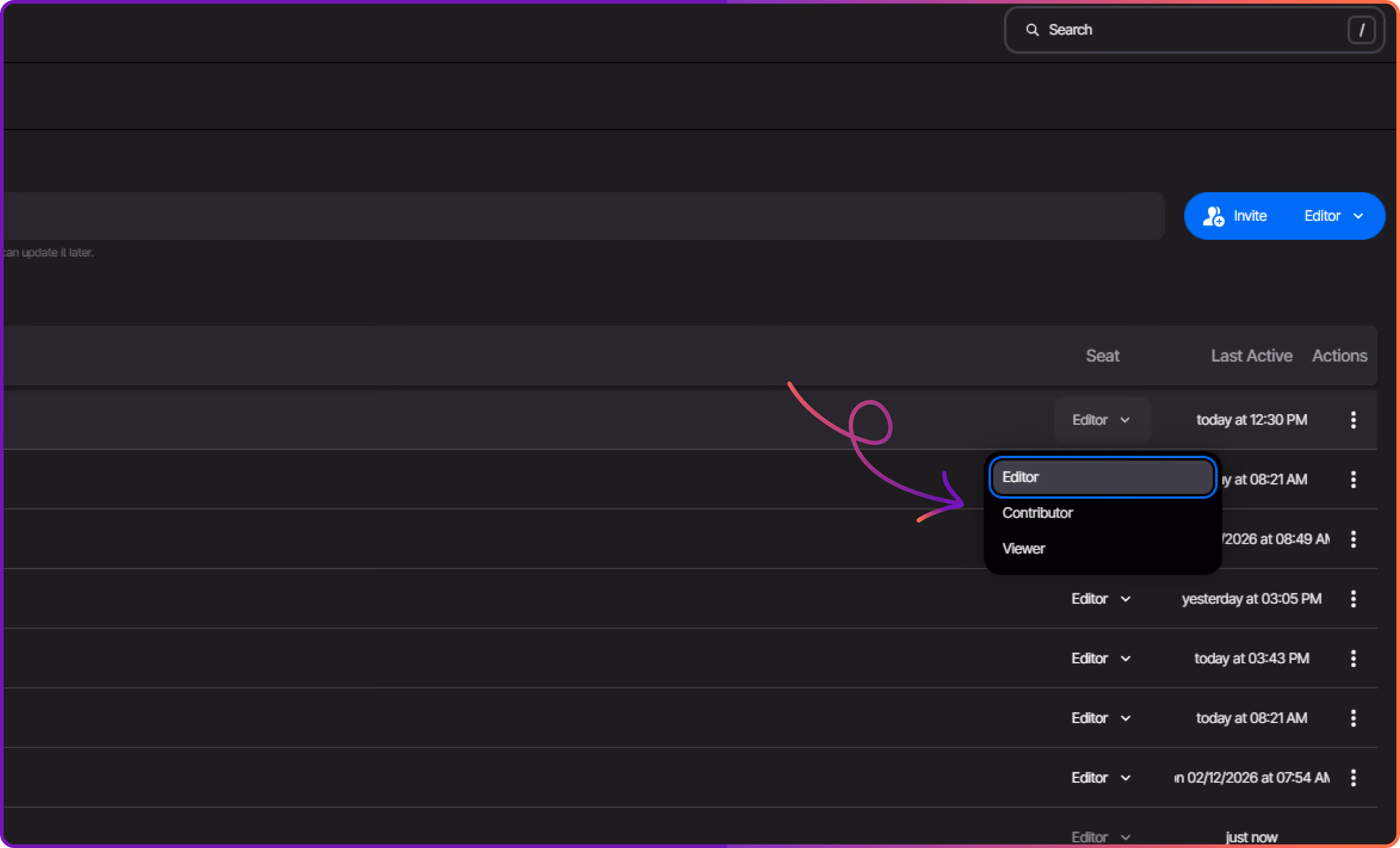Open the Editor role dropdown beside Invite
Image resolution: width=1400 pixels, height=848 pixels.
click(1334, 216)
